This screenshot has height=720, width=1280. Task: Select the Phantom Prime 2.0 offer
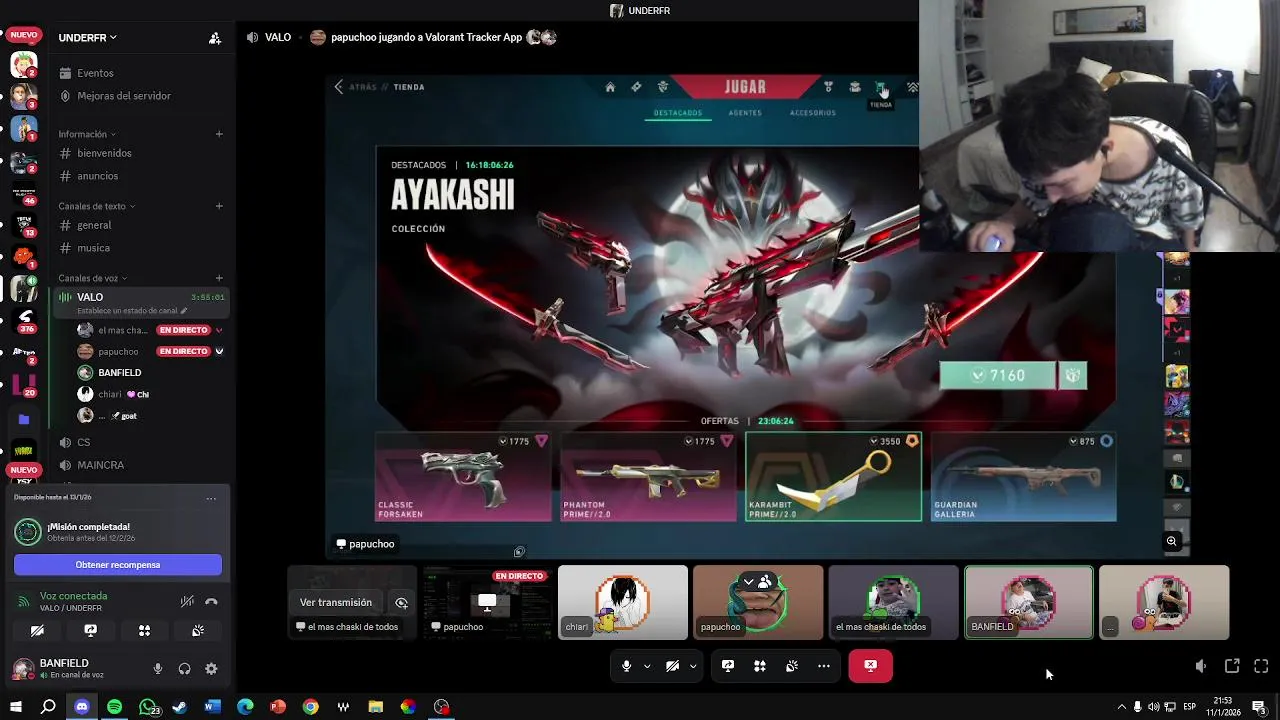coord(648,477)
